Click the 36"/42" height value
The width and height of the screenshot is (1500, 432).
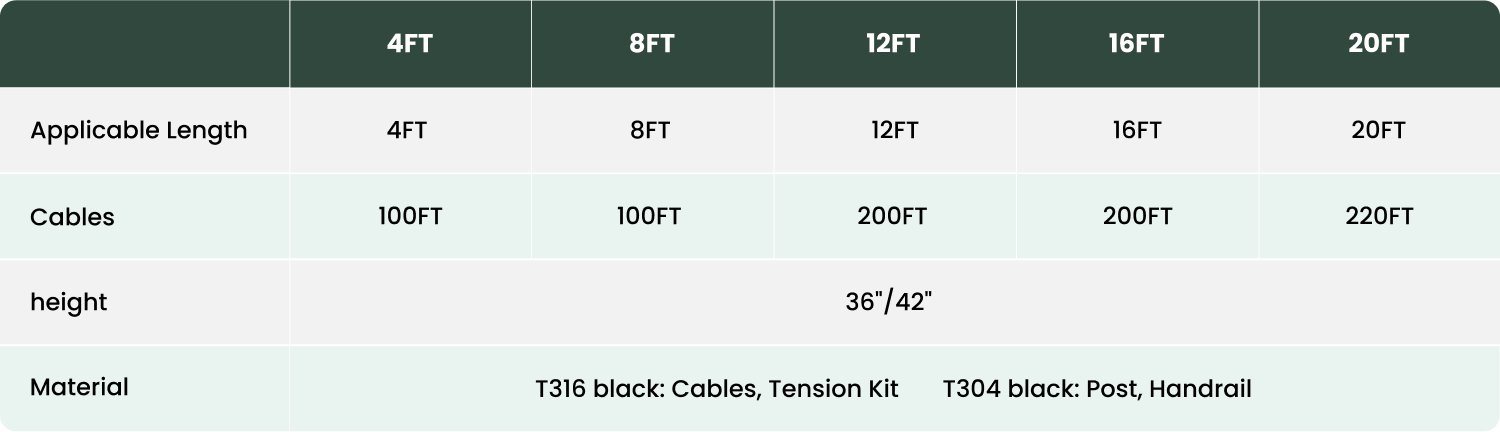click(x=889, y=302)
